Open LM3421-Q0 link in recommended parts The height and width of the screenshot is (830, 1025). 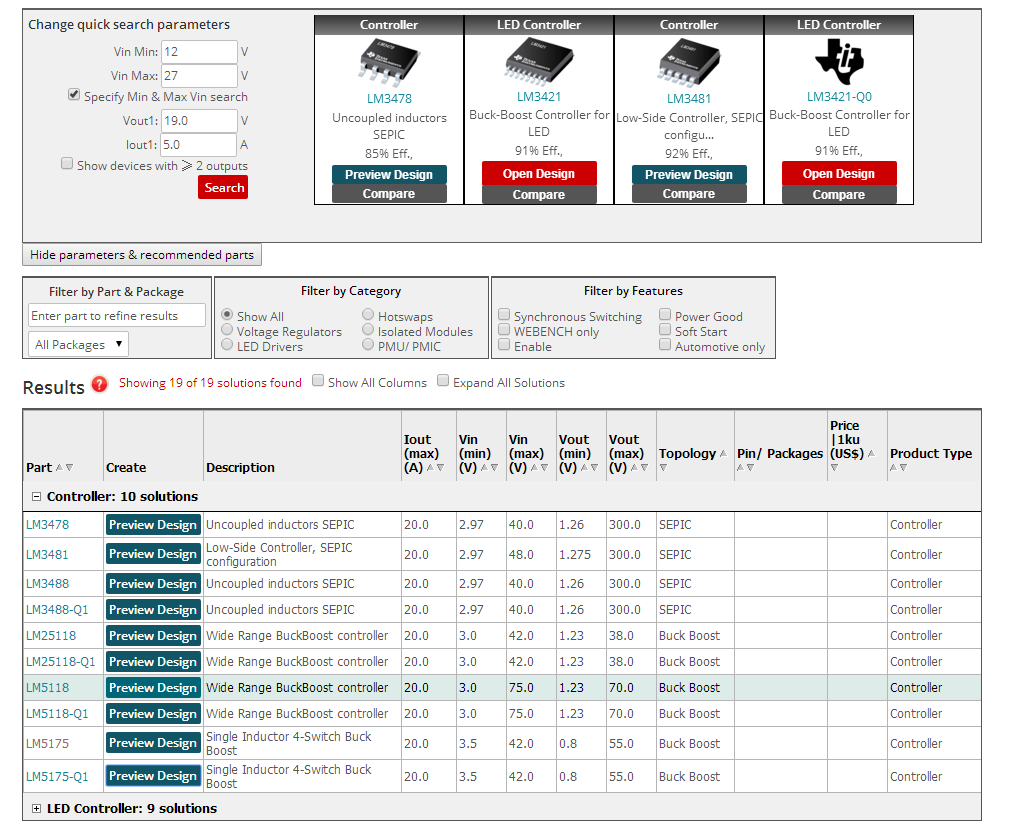(x=839, y=97)
